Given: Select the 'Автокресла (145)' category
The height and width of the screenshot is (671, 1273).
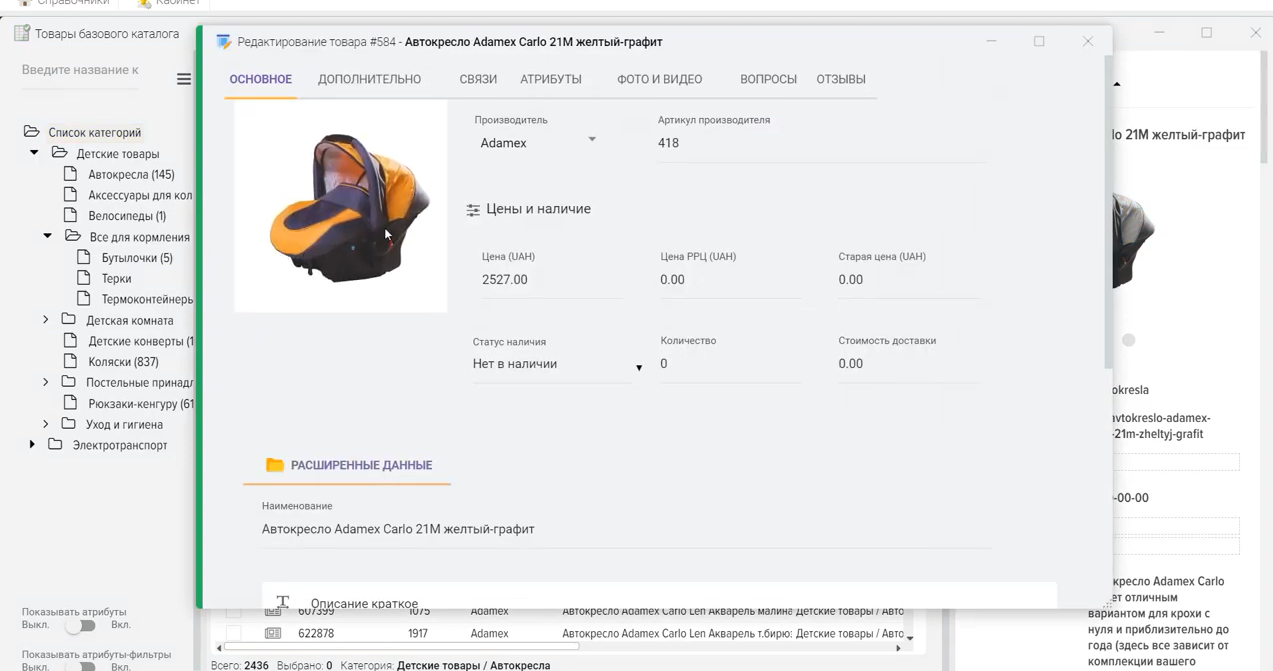Looking at the screenshot, I should (x=131, y=174).
